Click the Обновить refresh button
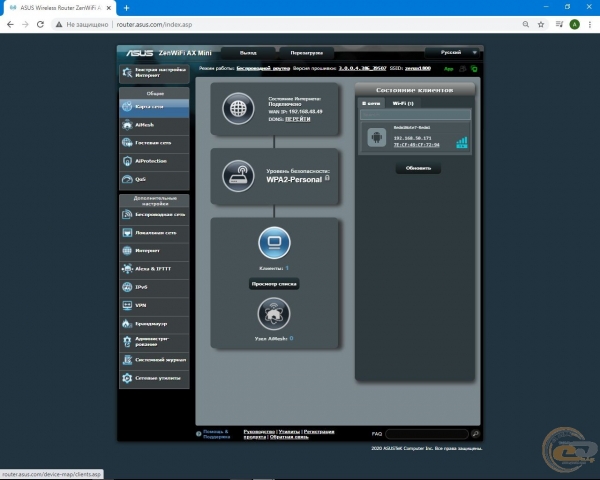Viewport: 600px width, 480px height. [418, 168]
